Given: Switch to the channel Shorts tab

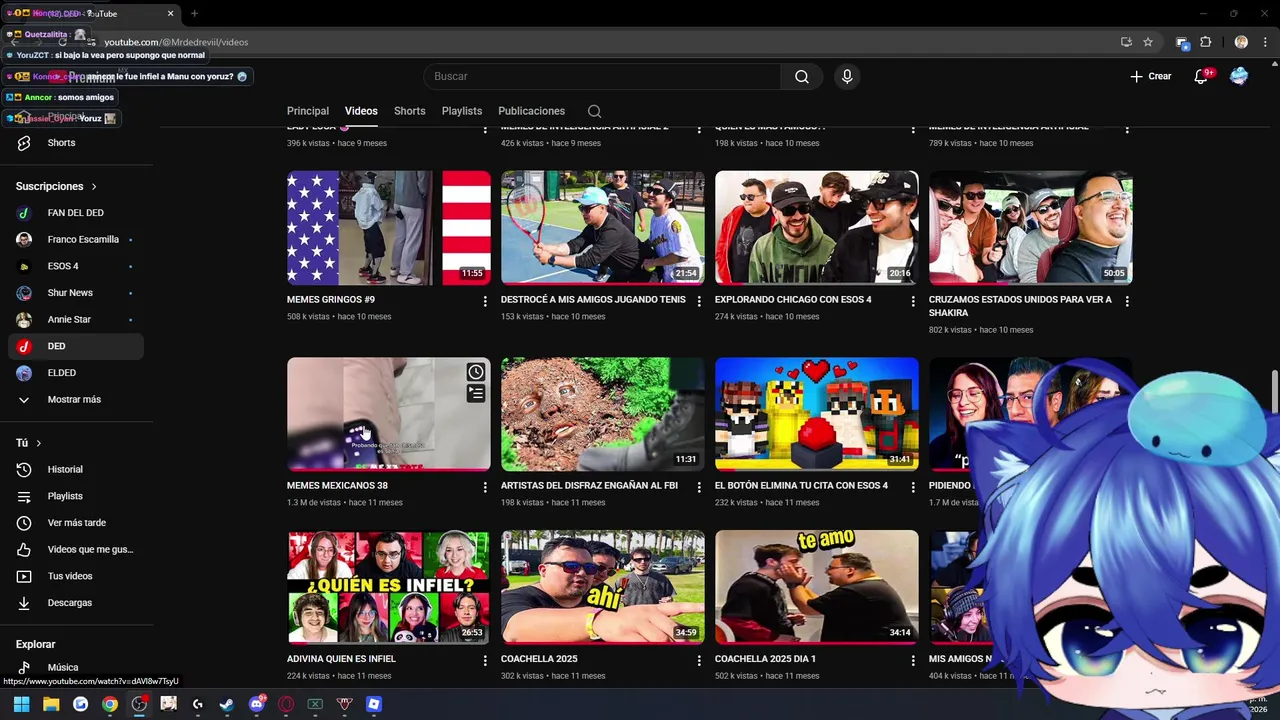Looking at the screenshot, I should 409,111.
